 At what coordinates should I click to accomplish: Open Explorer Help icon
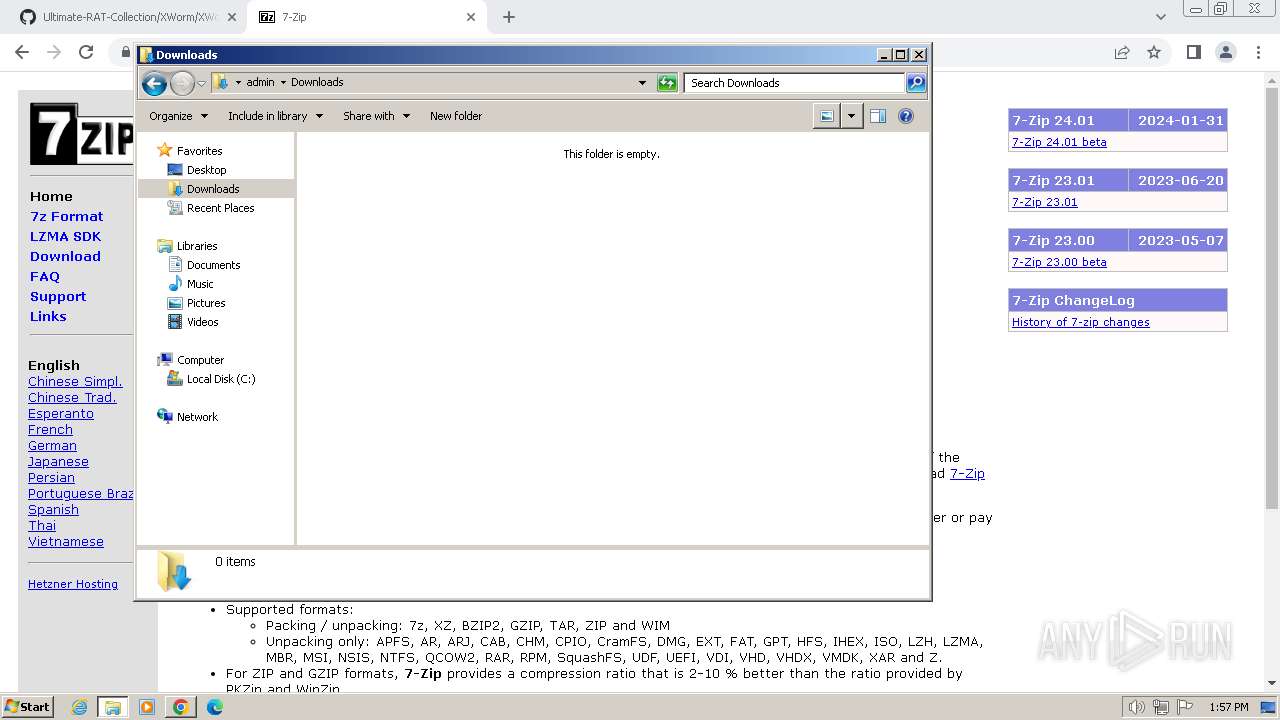coord(906,116)
